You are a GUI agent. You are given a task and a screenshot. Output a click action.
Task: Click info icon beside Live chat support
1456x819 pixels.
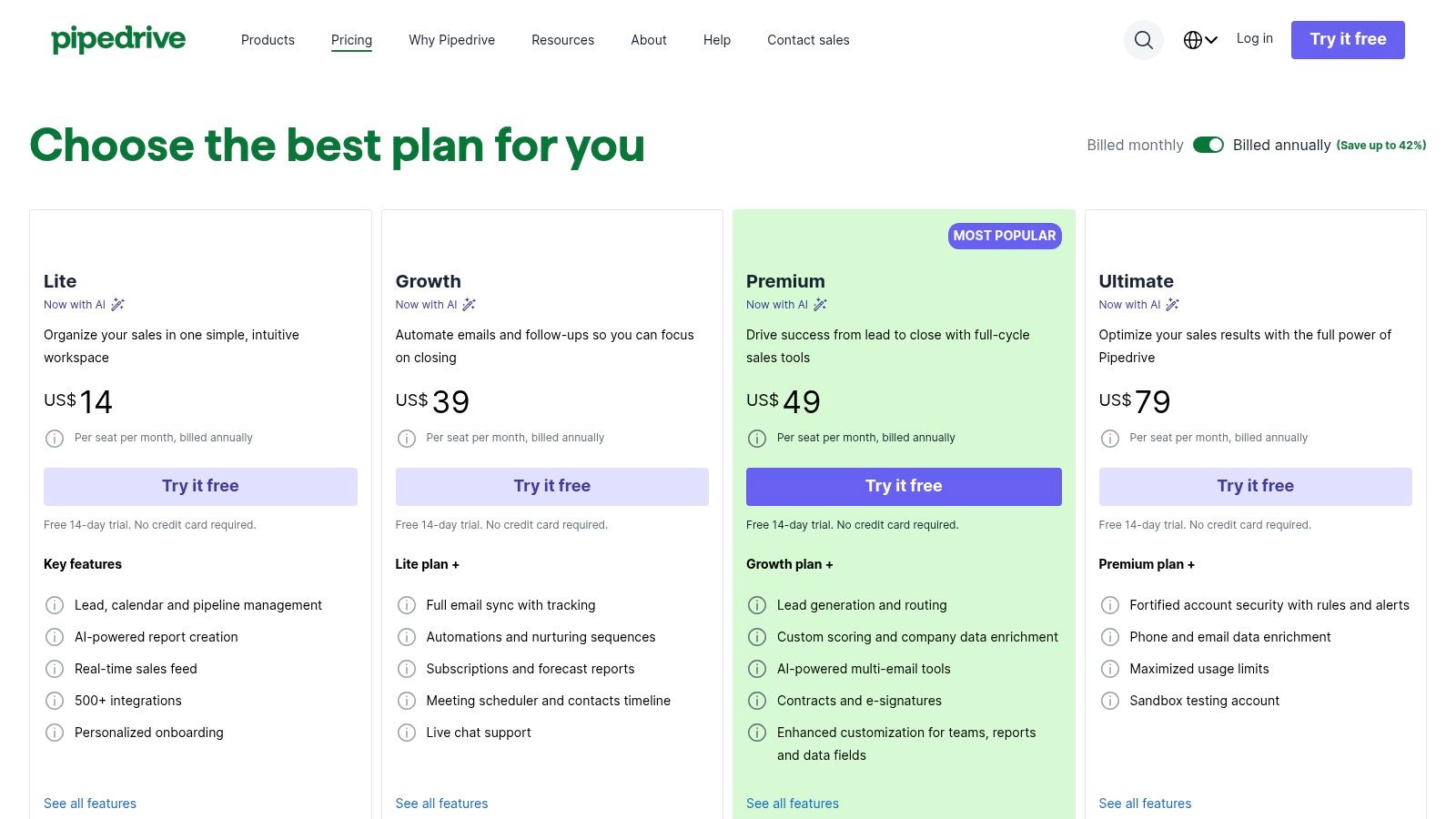tap(407, 733)
